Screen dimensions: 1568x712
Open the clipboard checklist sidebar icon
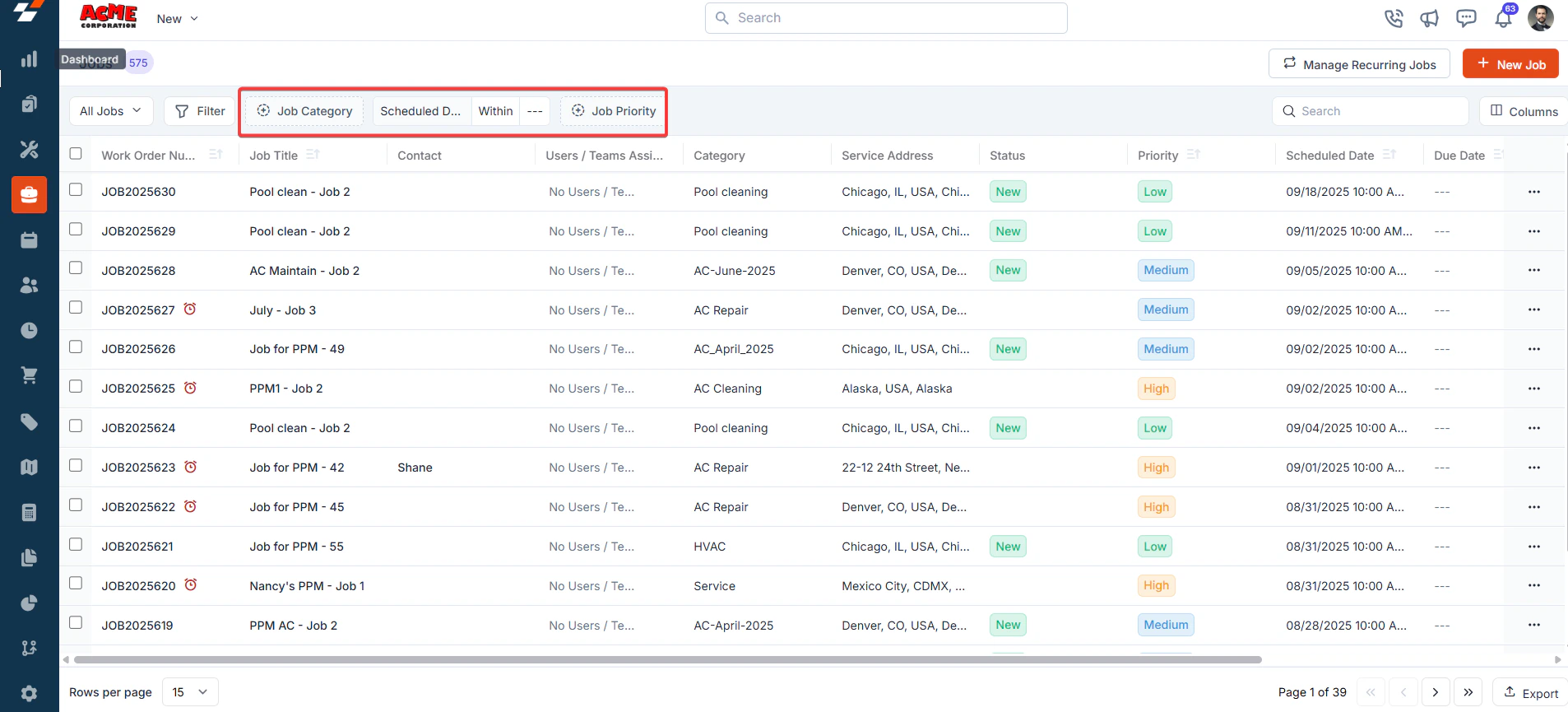[x=29, y=104]
